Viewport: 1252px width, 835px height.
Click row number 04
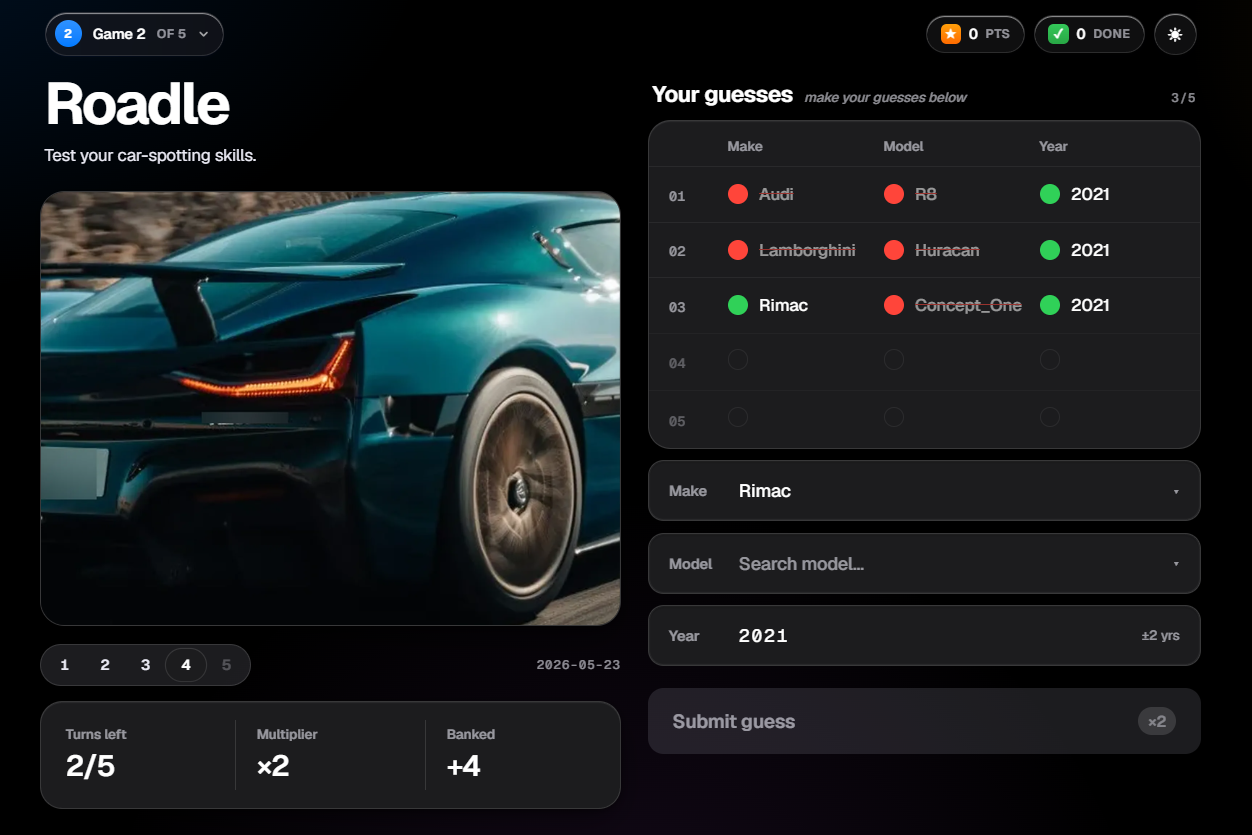pos(677,363)
